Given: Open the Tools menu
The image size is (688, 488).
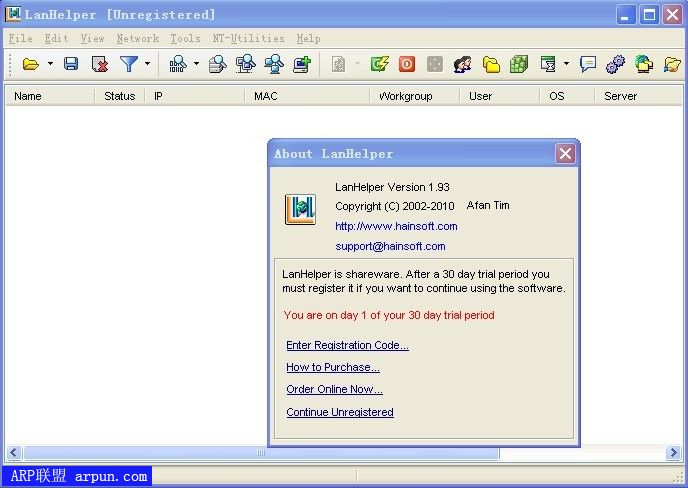Looking at the screenshot, I should pyautogui.click(x=185, y=39).
